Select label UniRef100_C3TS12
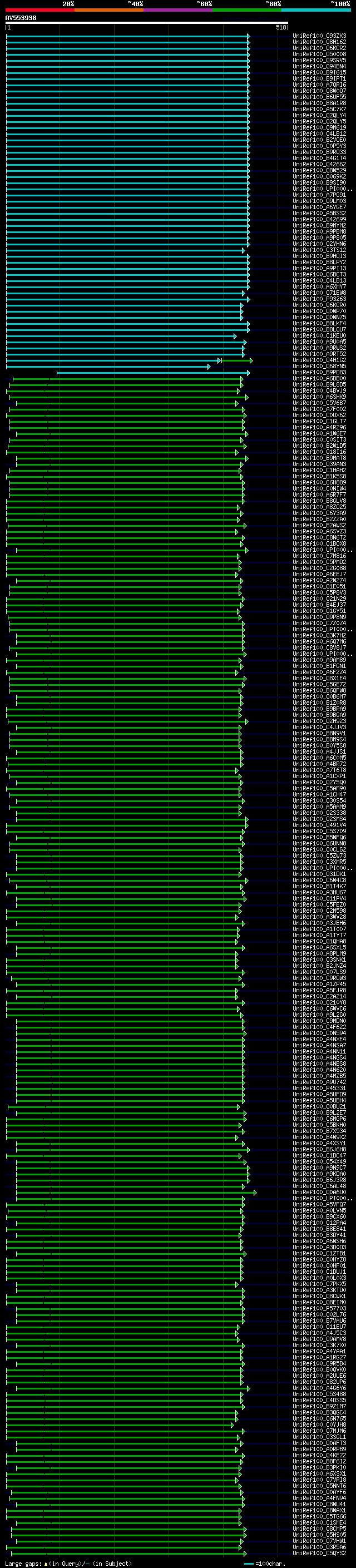Screen dimensions: 356x1568 click(319, 250)
